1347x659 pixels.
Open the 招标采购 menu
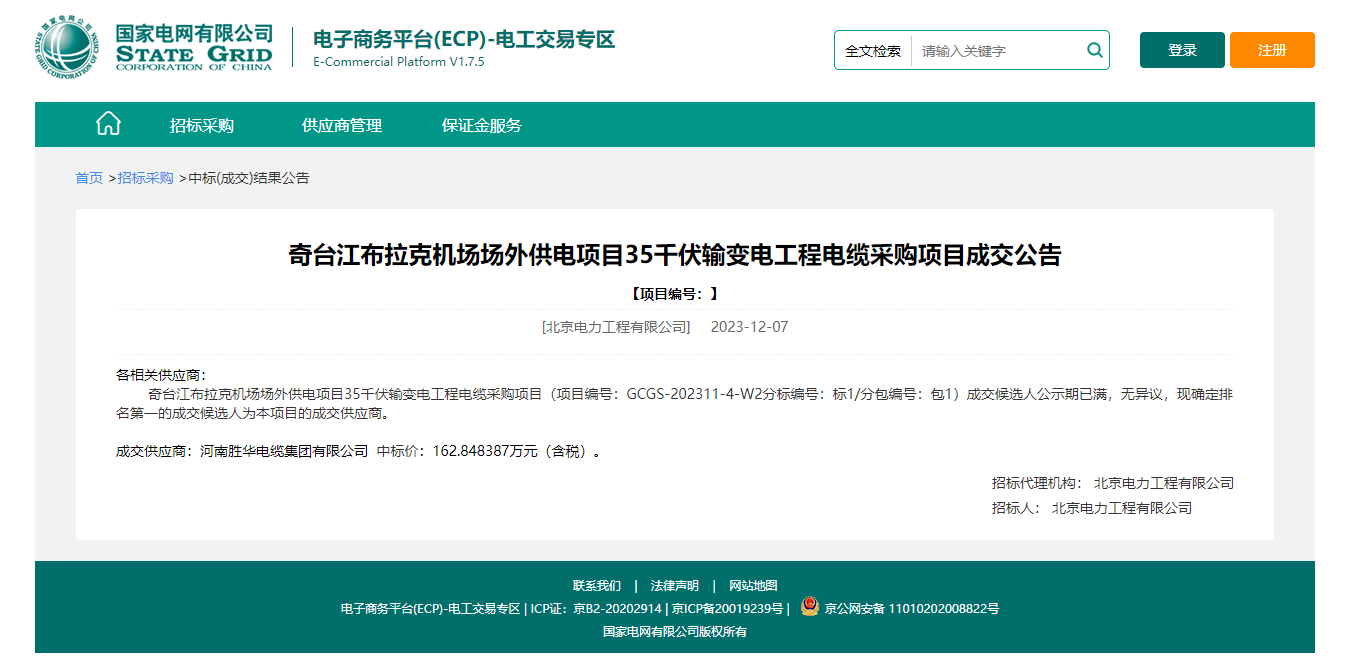203,125
